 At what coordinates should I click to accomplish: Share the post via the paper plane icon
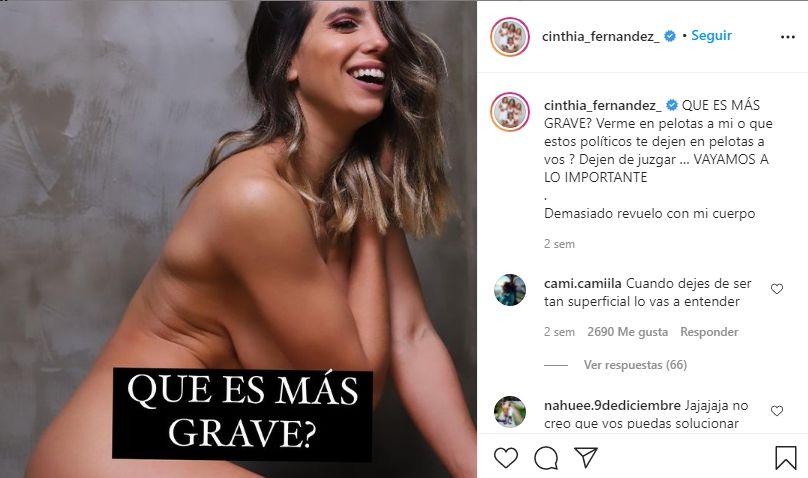click(586, 457)
